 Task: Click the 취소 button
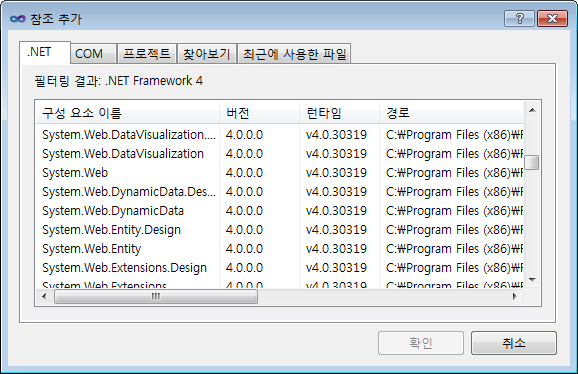coord(513,343)
